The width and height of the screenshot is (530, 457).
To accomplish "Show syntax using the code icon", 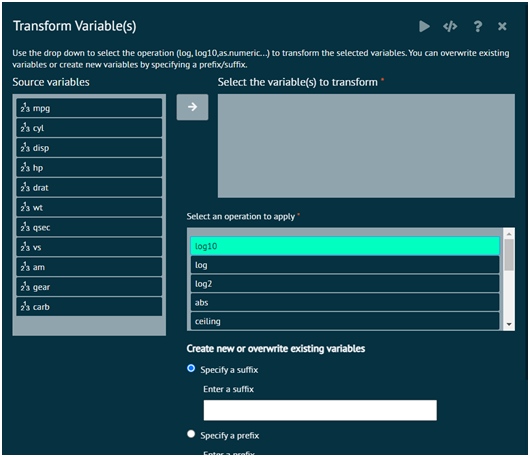I will (450, 26).
